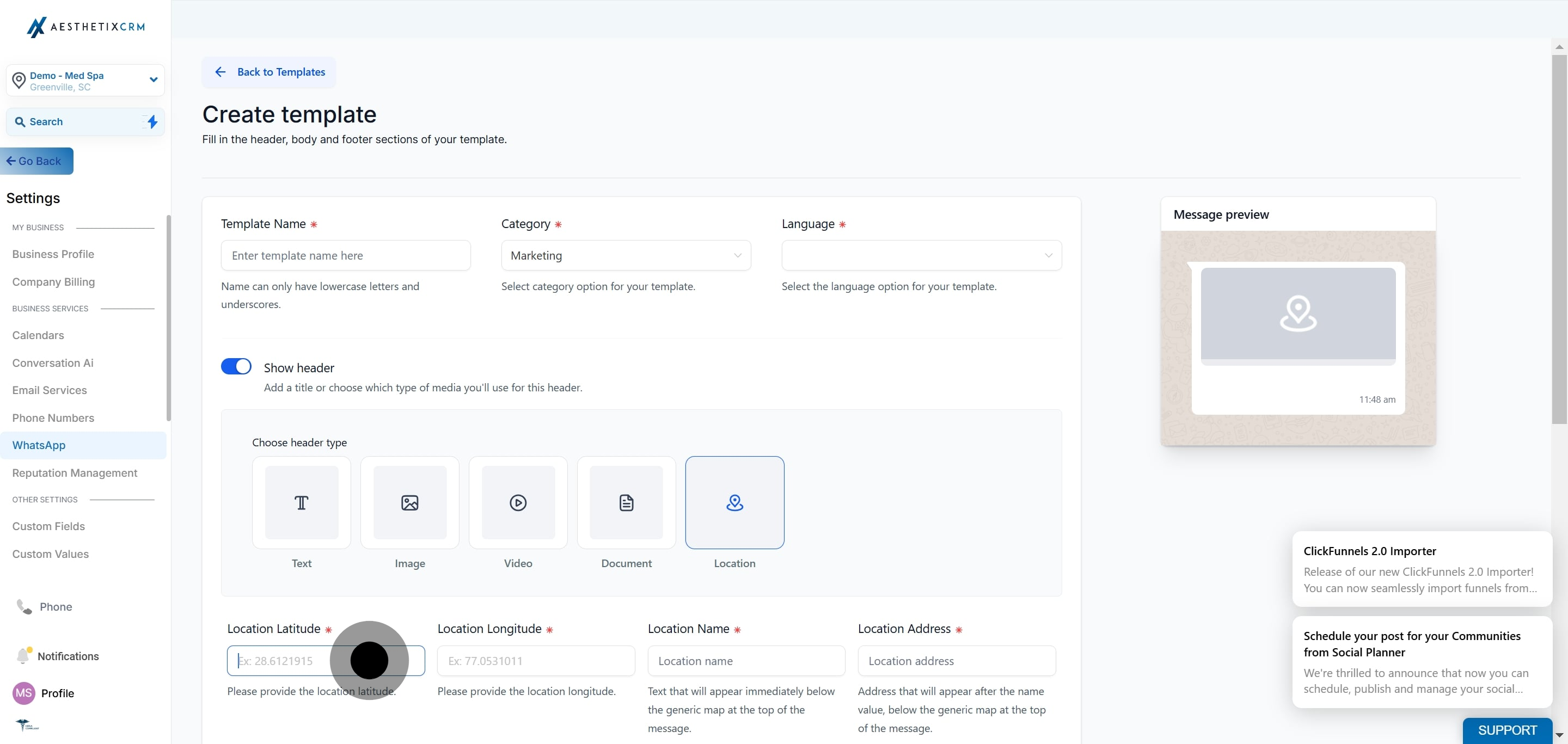
Task: Click the SUPPORT button
Action: (x=1507, y=730)
